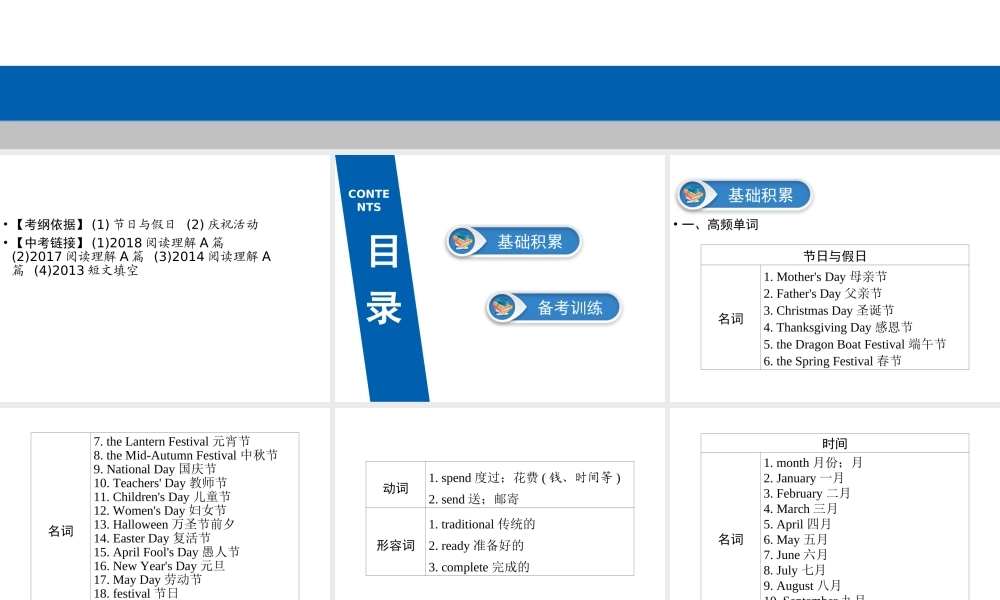Image resolution: width=1000 pixels, height=600 pixels.
Task: Click the Halloween 万圣节前夕 row
Action: pos(164,524)
